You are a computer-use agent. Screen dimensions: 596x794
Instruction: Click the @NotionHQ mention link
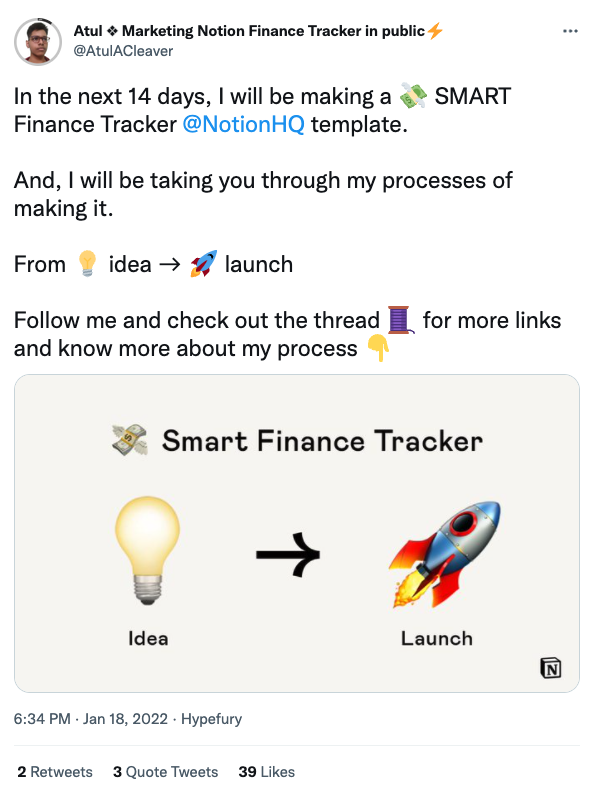[244, 125]
